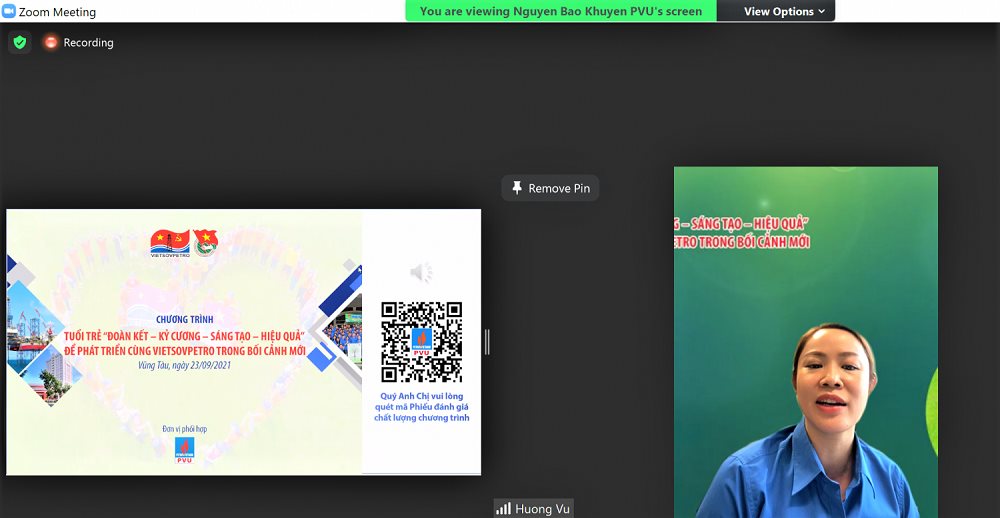This screenshot has width=1000, height=518.
Task: Click the signal bars icon beside Huong Vu
Action: (503, 508)
